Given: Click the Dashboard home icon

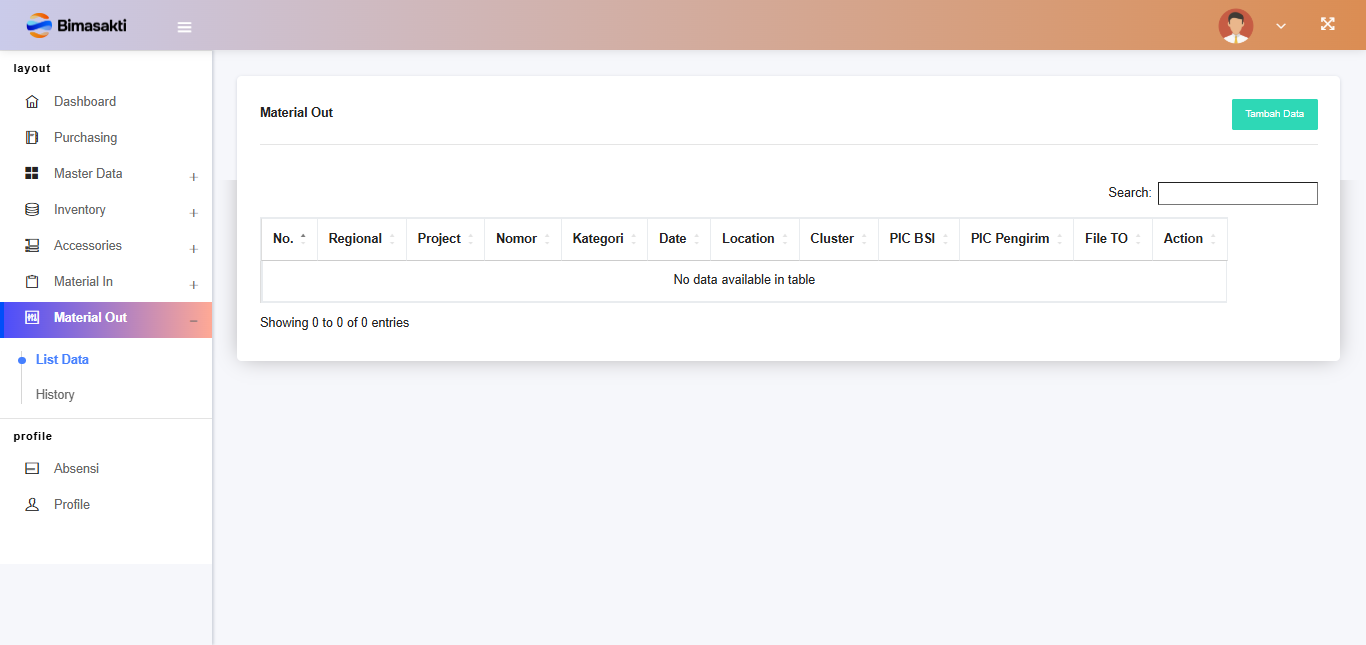Looking at the screenshot, I should [32, 102].
